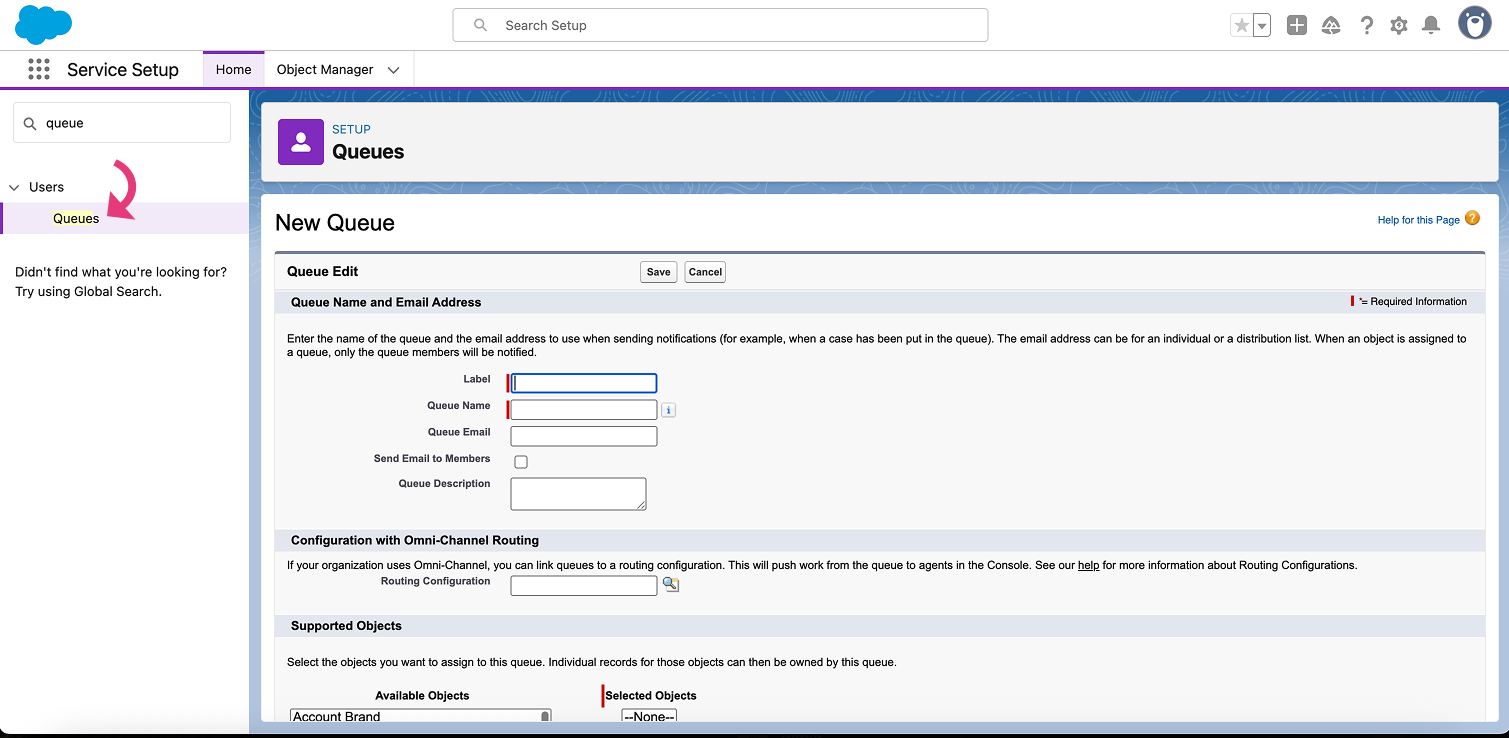The height and width of the screenshot is (738, 1509).
Task: Open the help question mark icon
Action: pos(1366,26)
